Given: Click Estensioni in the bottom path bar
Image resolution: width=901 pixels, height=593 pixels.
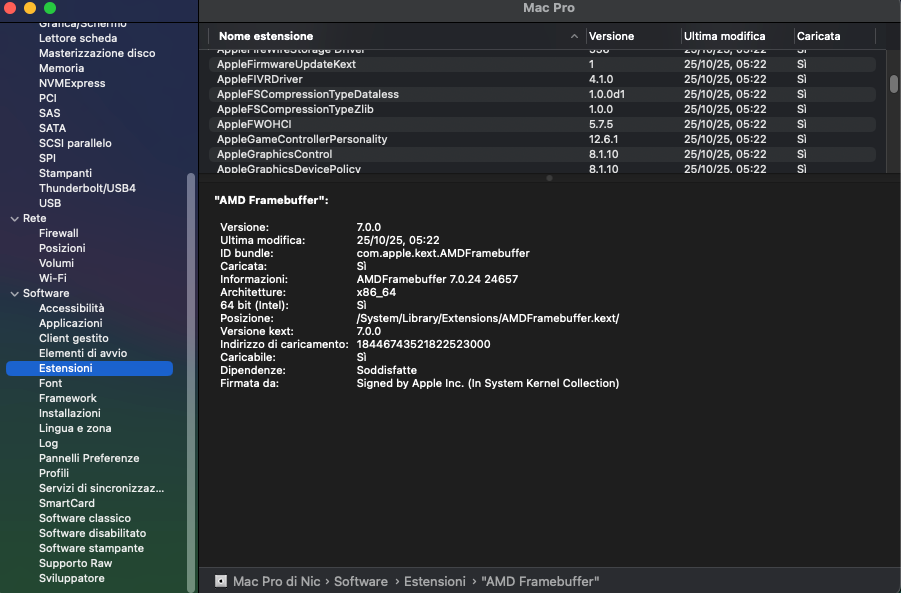Looking at the screenshot, I should [434, 581].
